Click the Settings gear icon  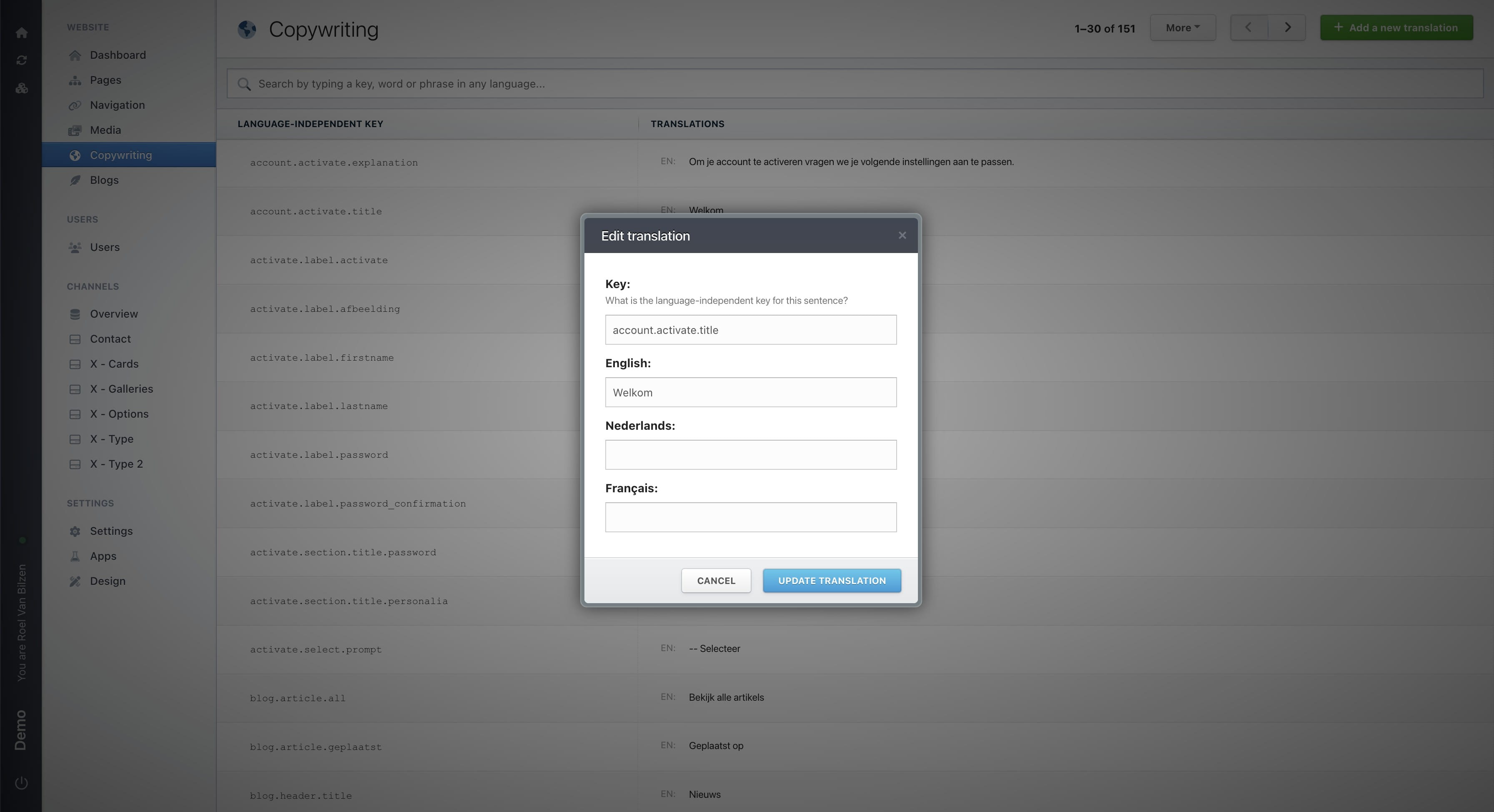[75, 531]
